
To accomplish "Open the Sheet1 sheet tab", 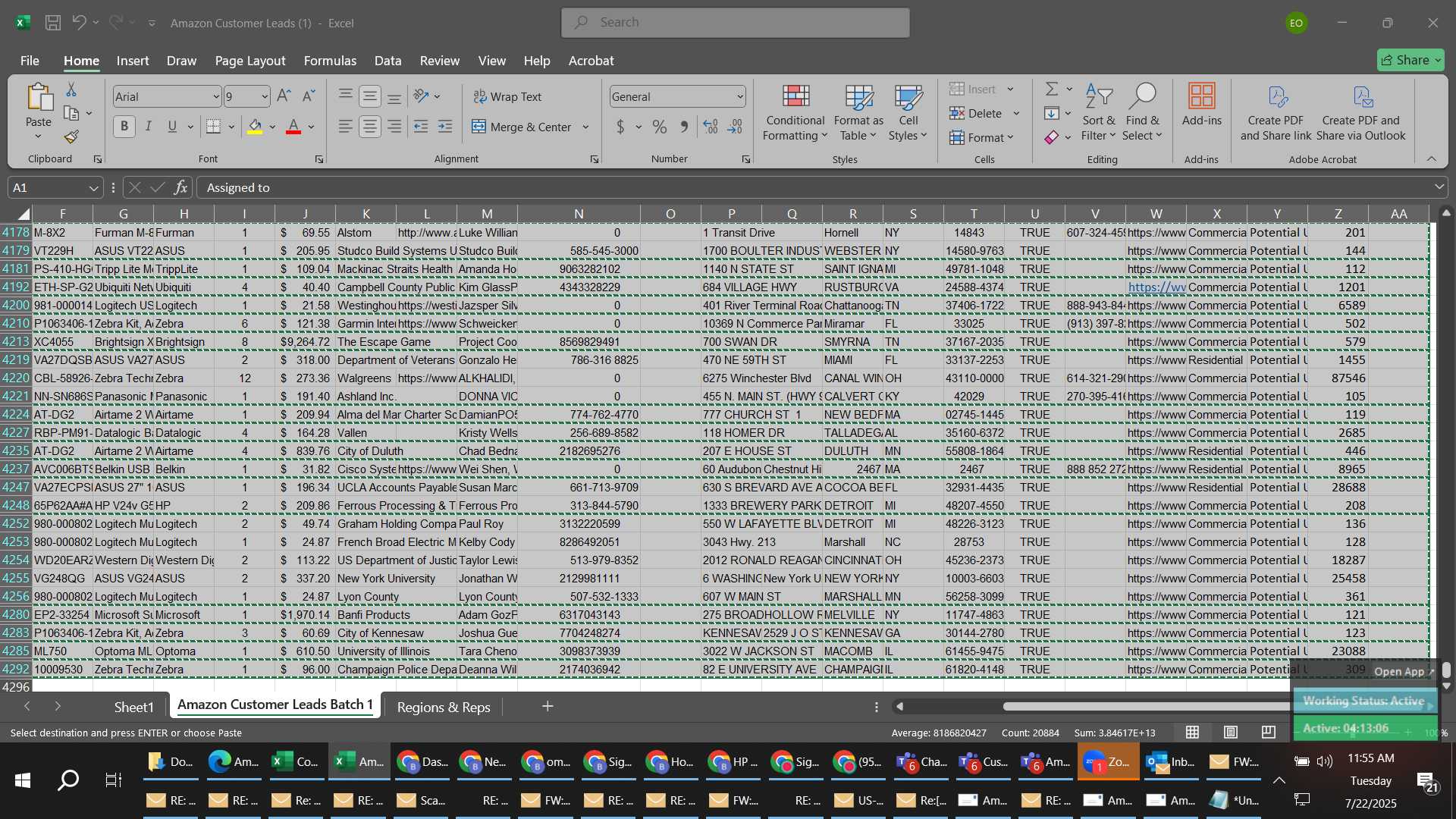I will click(133, 707).
